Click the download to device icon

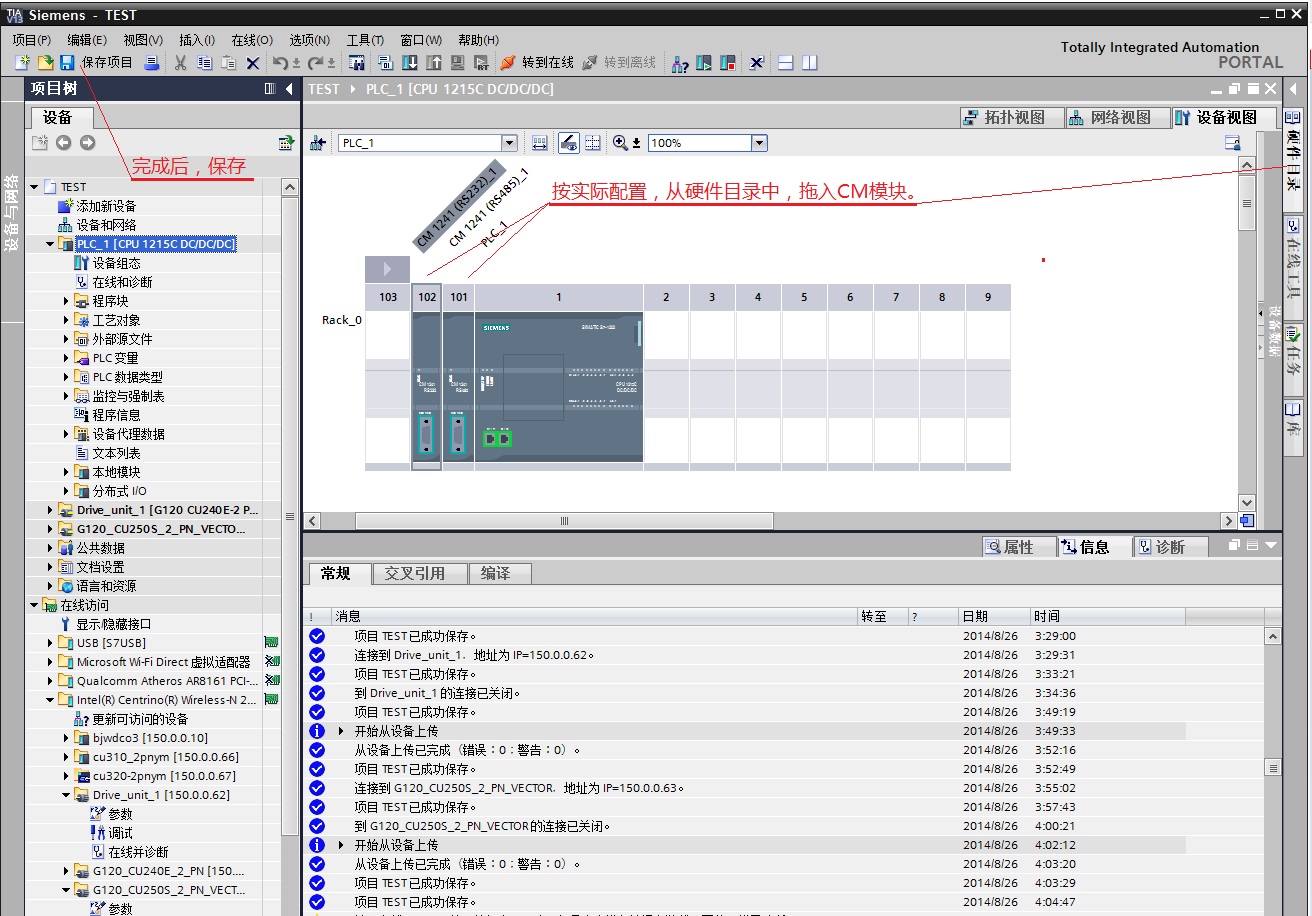tap(410, 63)
